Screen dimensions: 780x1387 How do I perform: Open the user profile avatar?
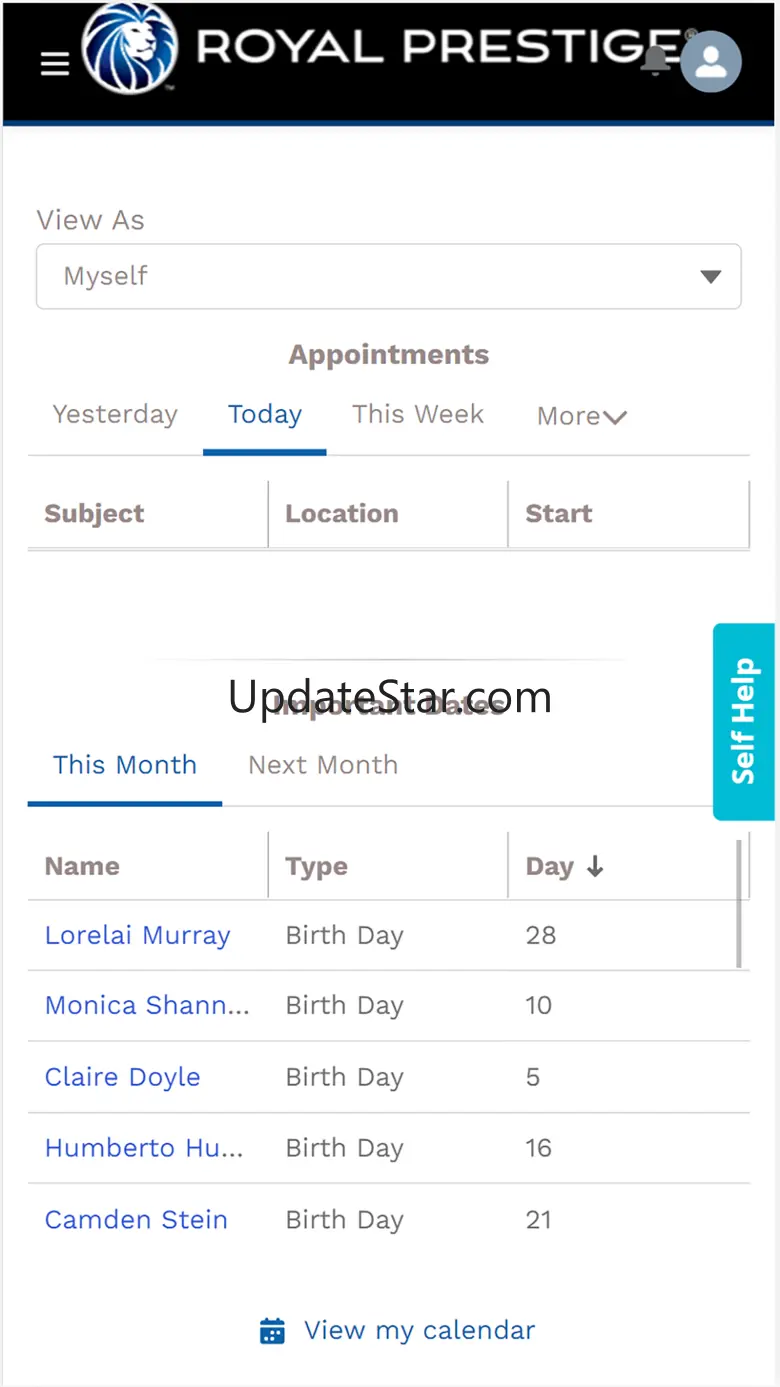coord(711,63)
